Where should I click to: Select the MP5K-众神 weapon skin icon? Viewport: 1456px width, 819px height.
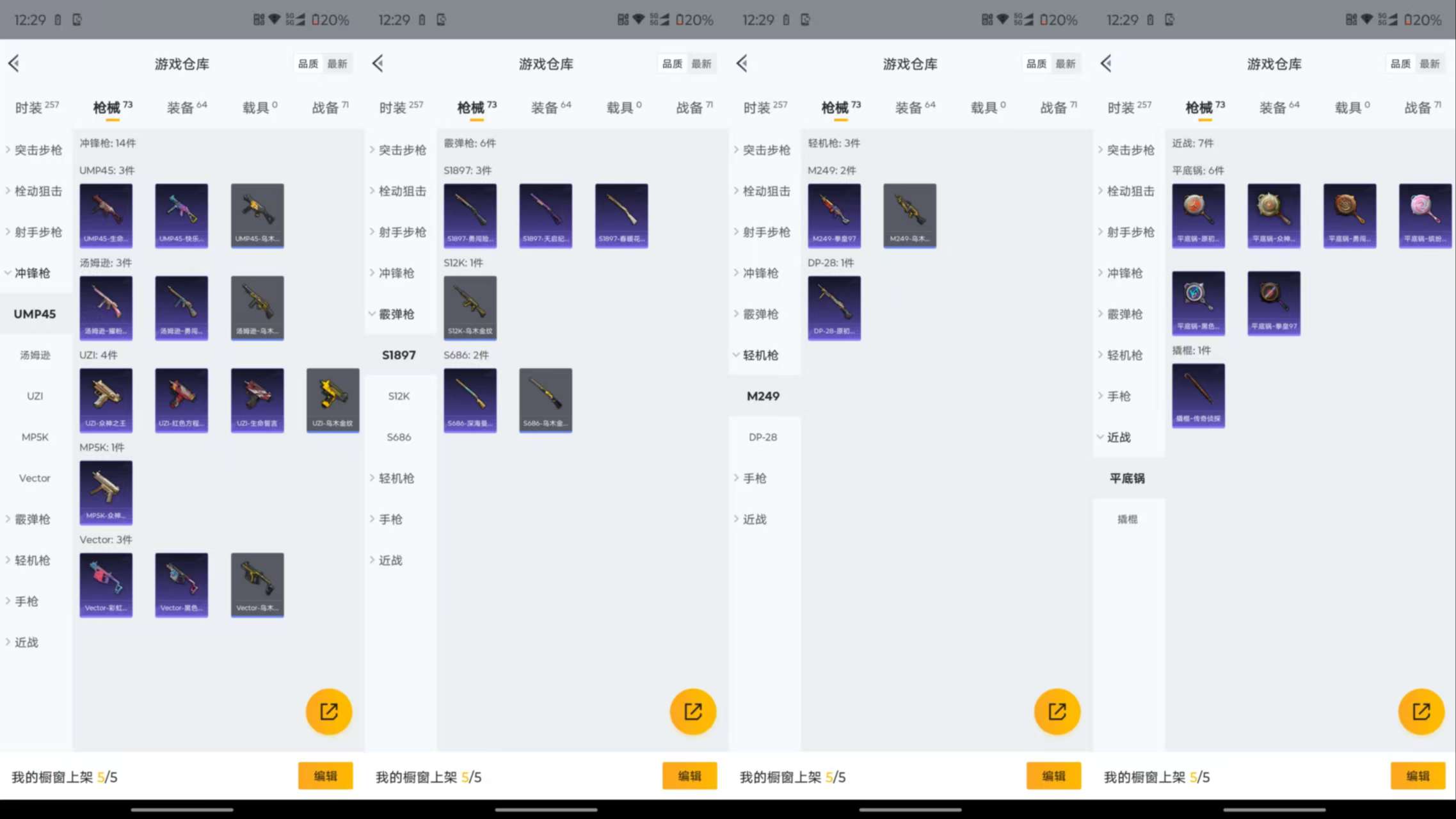pyautogui.click(x=106, y=492)
